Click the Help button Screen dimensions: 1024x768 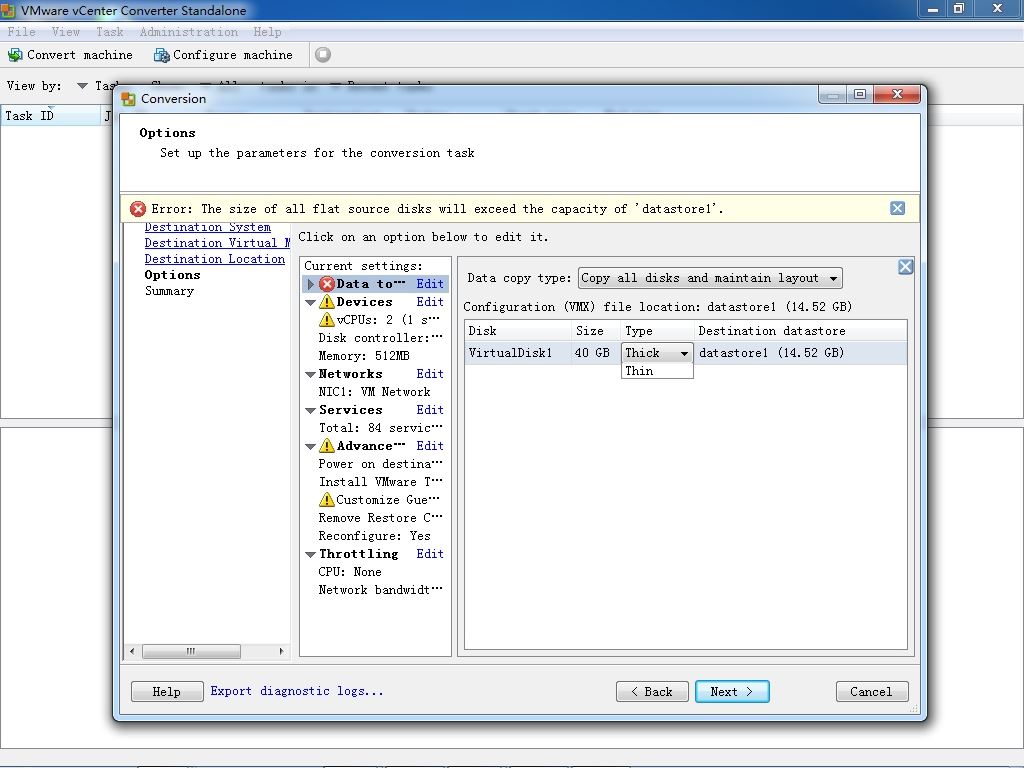pyautogui.click(x=167, y=692)
